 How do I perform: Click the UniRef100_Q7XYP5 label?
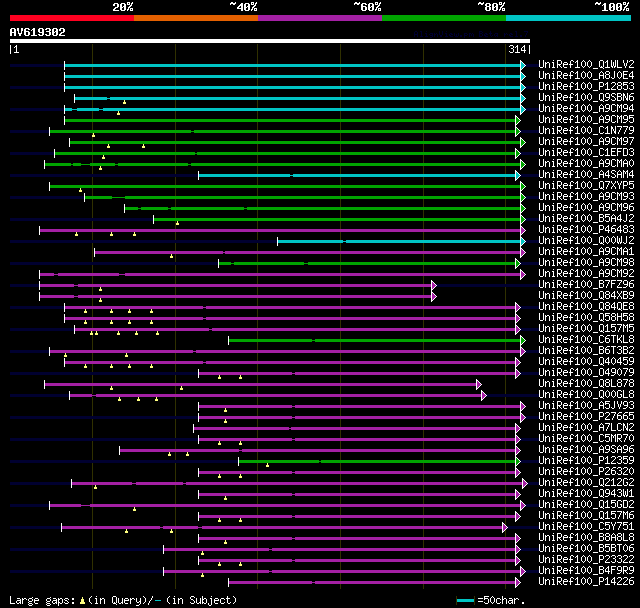click(x=586, y=186)
